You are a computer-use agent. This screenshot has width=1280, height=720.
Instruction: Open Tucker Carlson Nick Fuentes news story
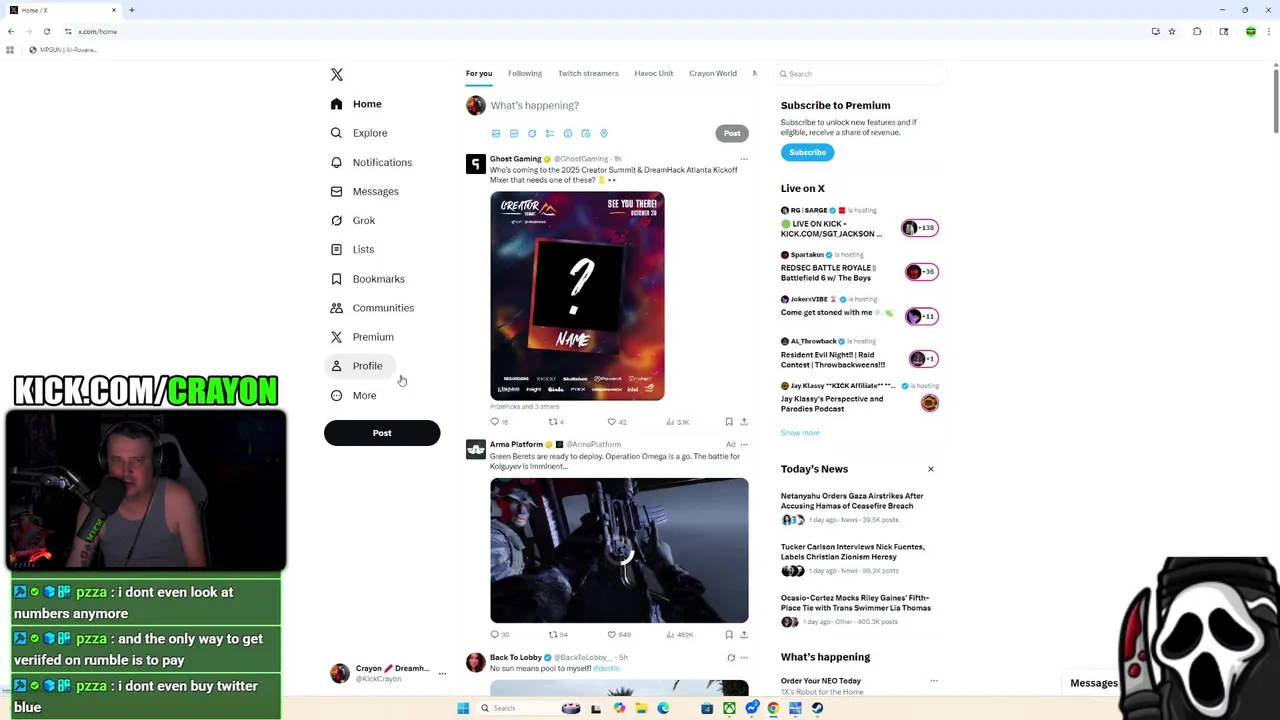point(860,558)
